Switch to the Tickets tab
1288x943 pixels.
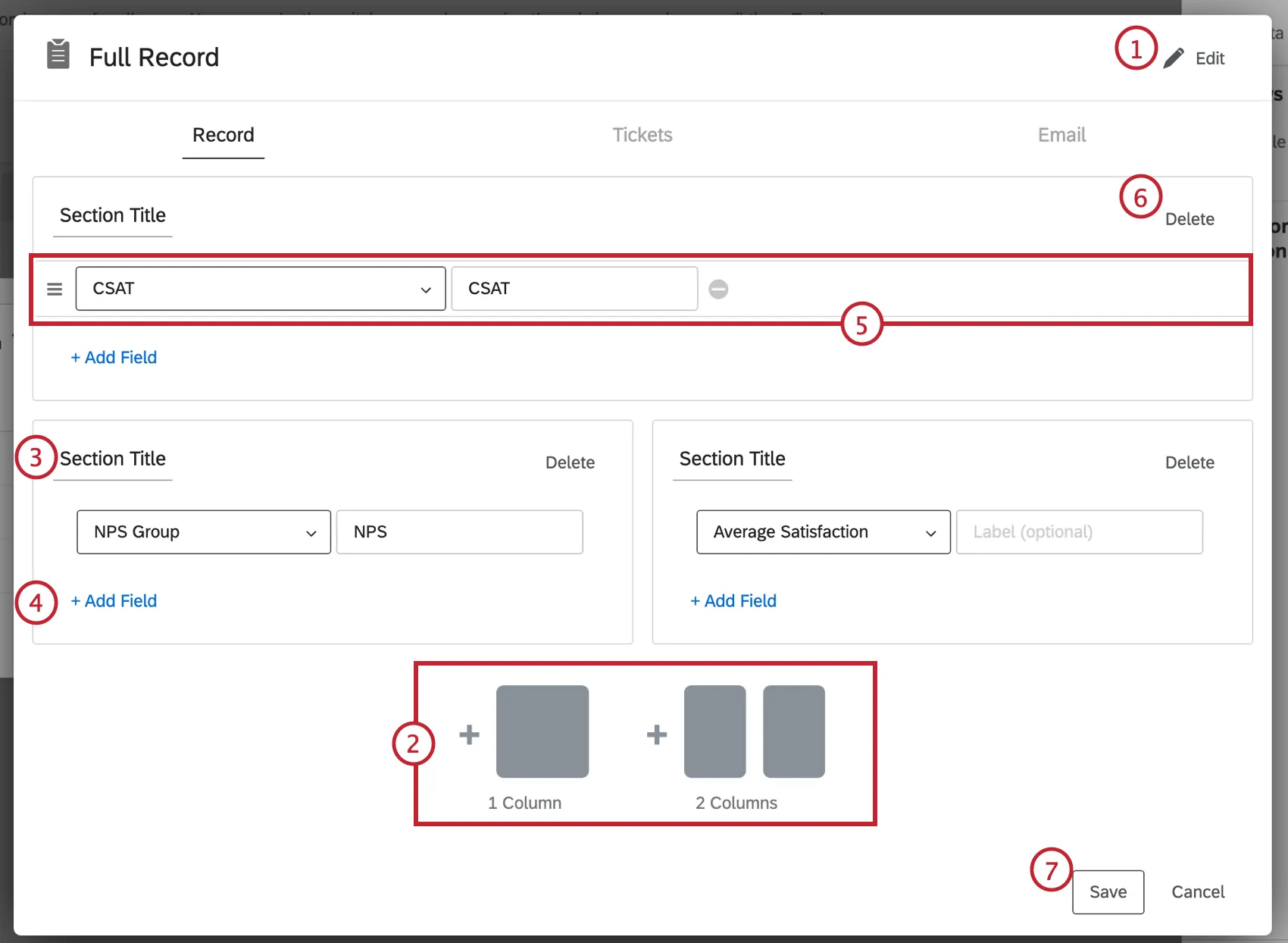pos(642,135)
